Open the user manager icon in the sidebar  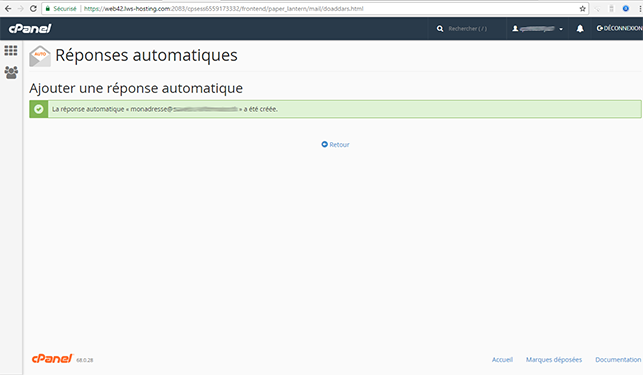pos(11,73)
